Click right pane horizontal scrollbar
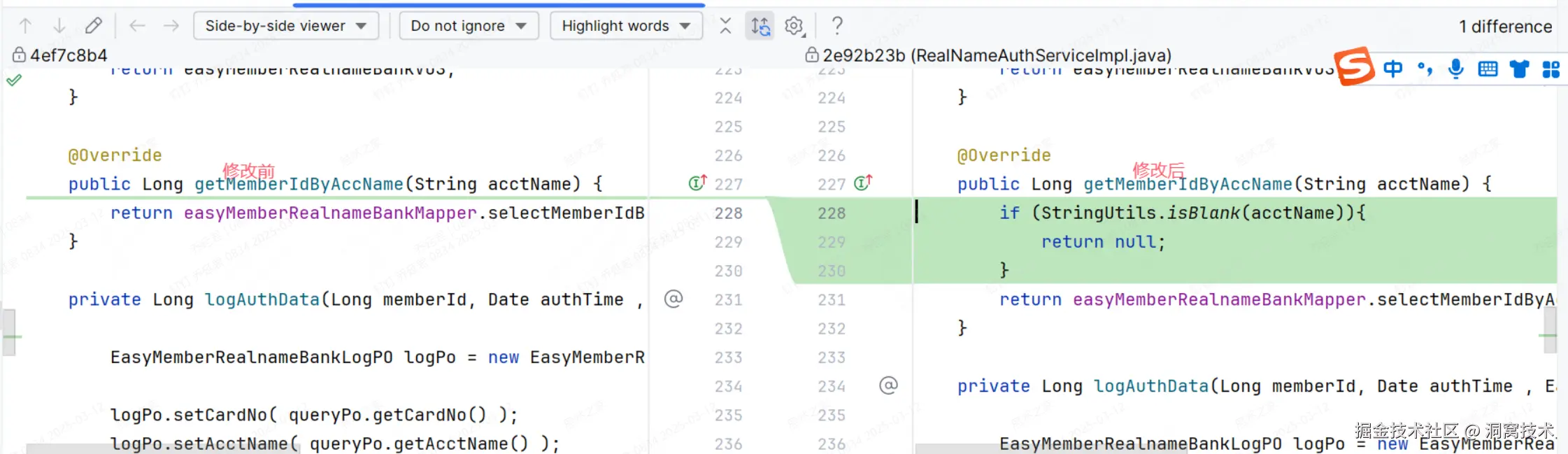This screenshot has height=454, width=1568. click(x=1051, y=448)
